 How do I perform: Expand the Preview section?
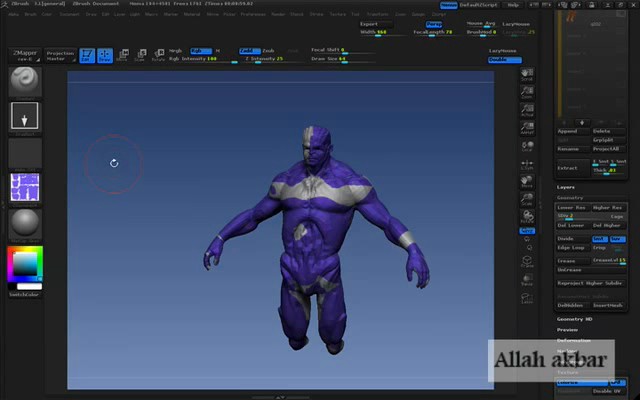pyautogui.click(x=567, y=330)
